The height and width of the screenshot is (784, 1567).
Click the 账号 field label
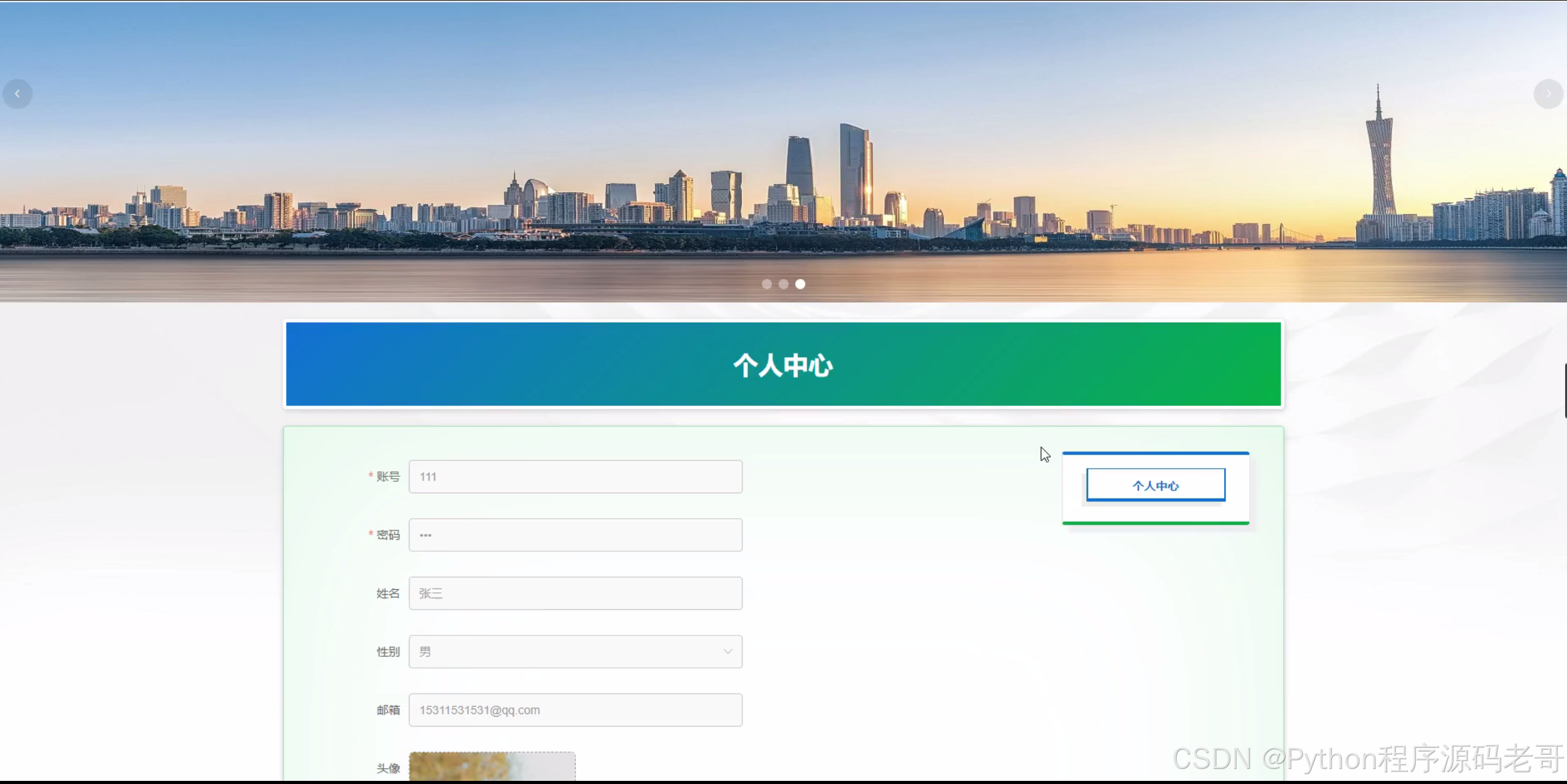click(387, 476)
